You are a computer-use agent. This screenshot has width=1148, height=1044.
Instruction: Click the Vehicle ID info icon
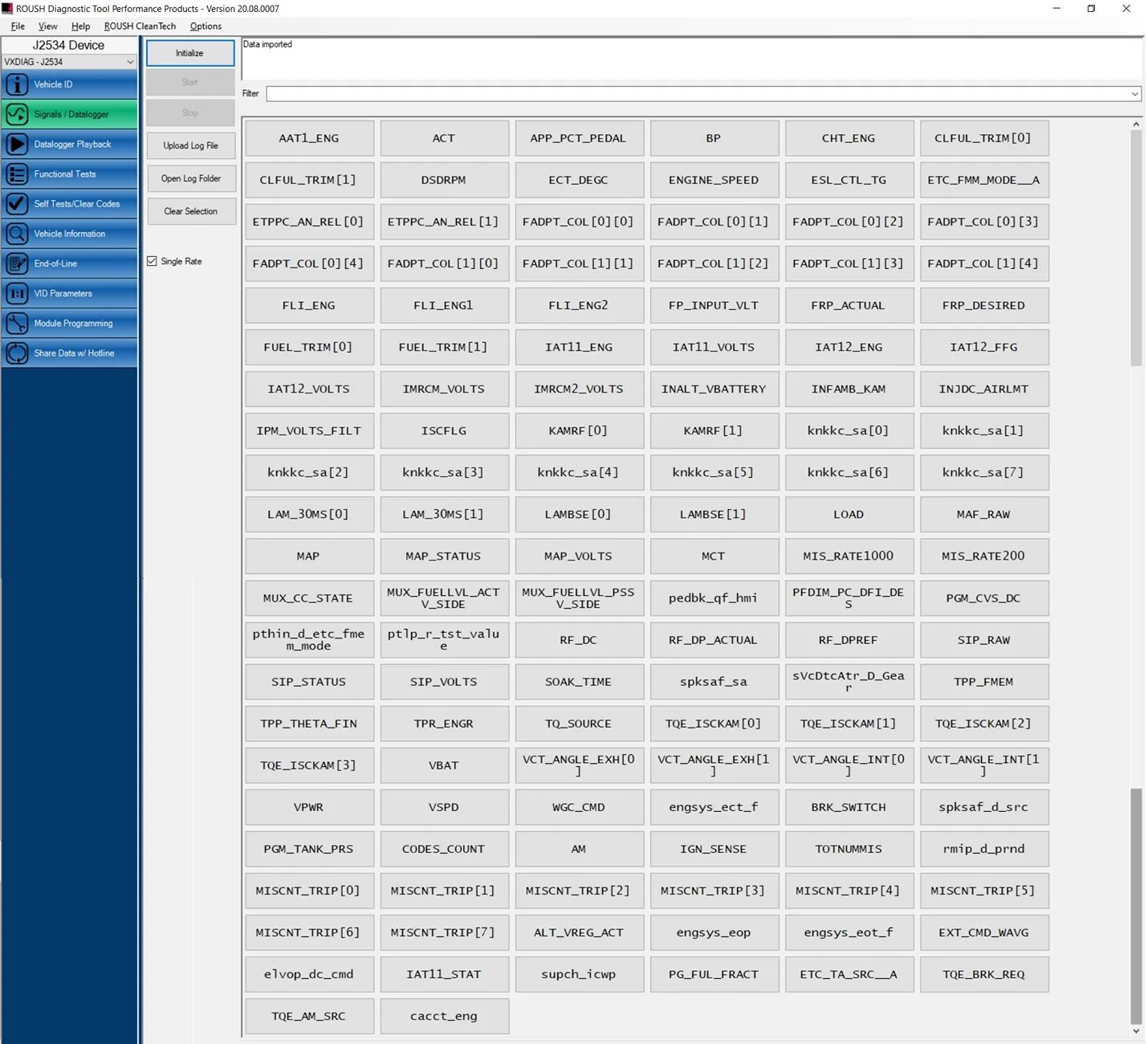tap(16, 84)
